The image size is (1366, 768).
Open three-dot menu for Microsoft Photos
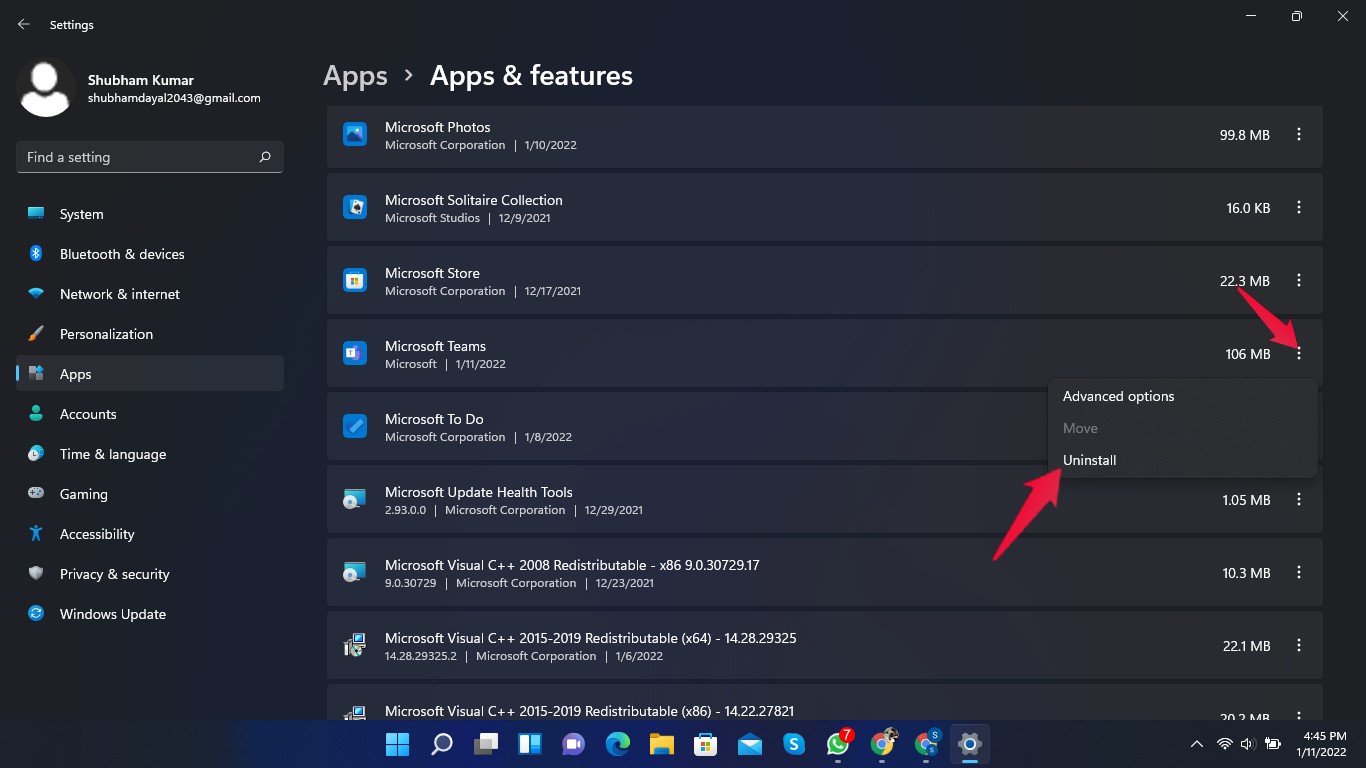coord(1298,134)
